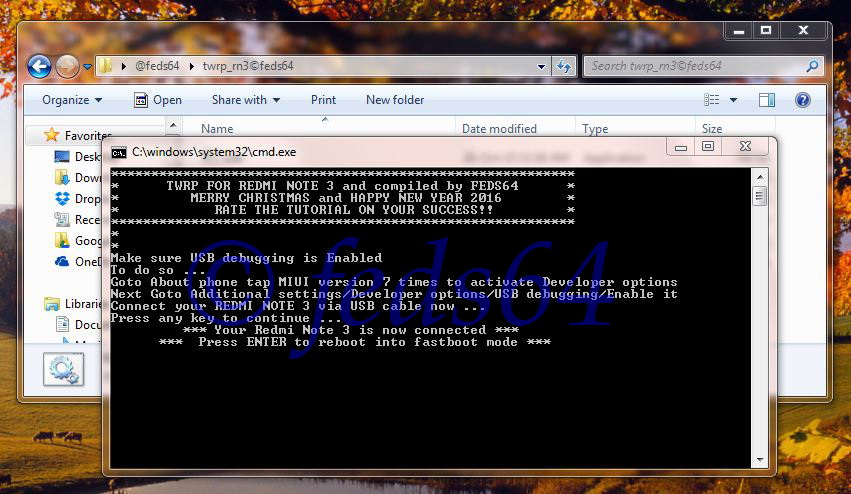
Task: Click Print in the Explorer toolbar
Action: pyautogui.click(x=323, y=100)
